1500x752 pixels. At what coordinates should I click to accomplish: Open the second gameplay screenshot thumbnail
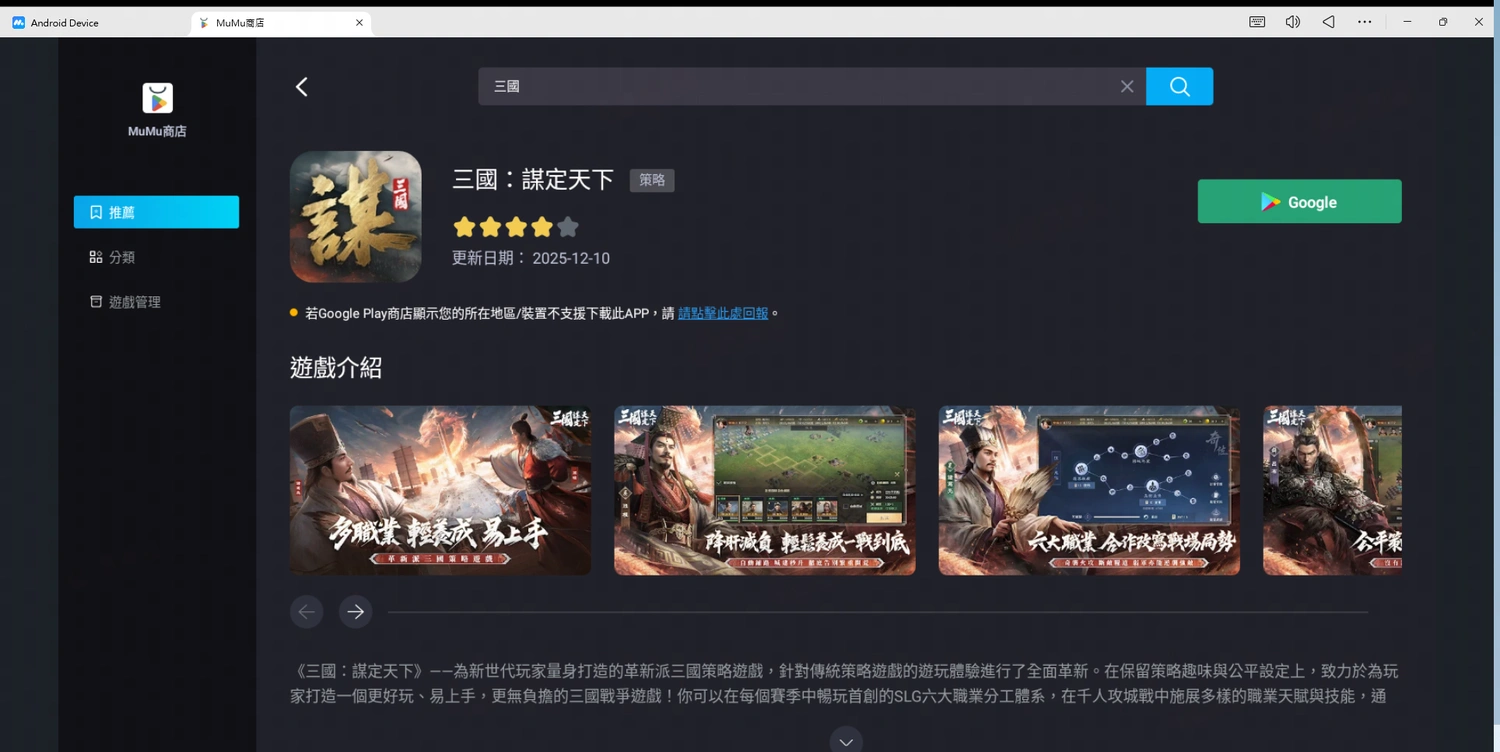[764, 490]
